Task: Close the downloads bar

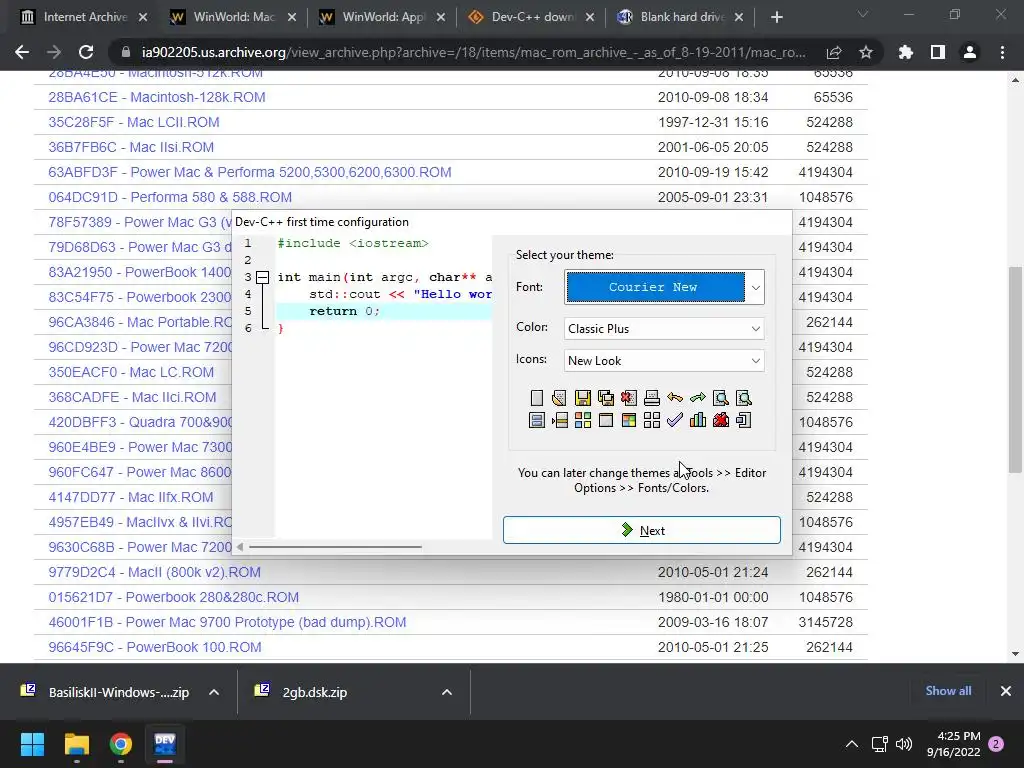Action: pyautogui.click(x=1006, y=691)
